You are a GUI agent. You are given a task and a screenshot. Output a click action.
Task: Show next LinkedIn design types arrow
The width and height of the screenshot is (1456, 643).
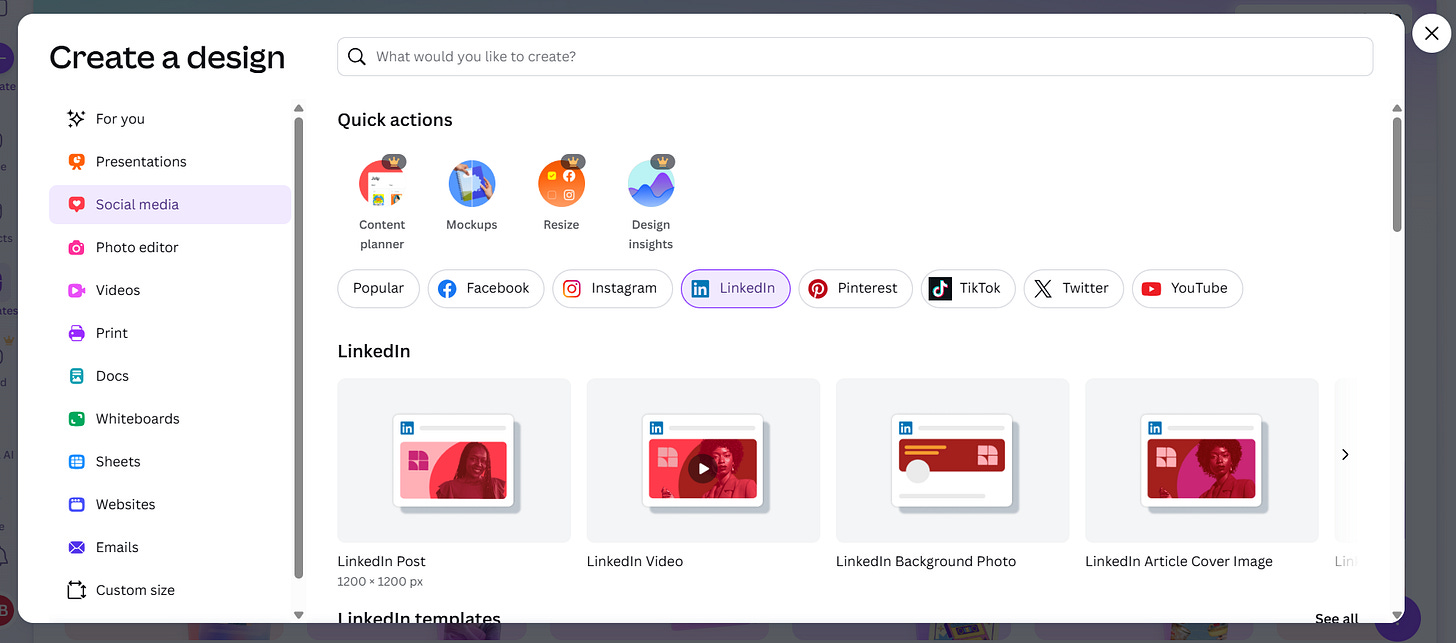point(1345,455)
